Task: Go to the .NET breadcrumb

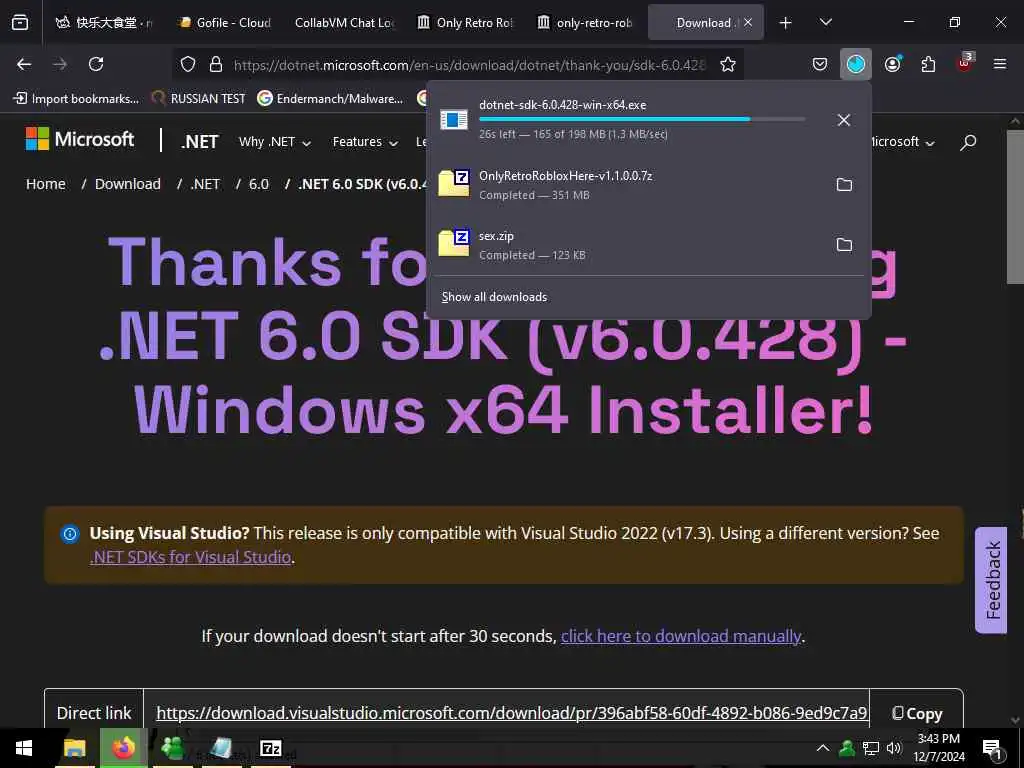Action: click(x=205, y=184)
